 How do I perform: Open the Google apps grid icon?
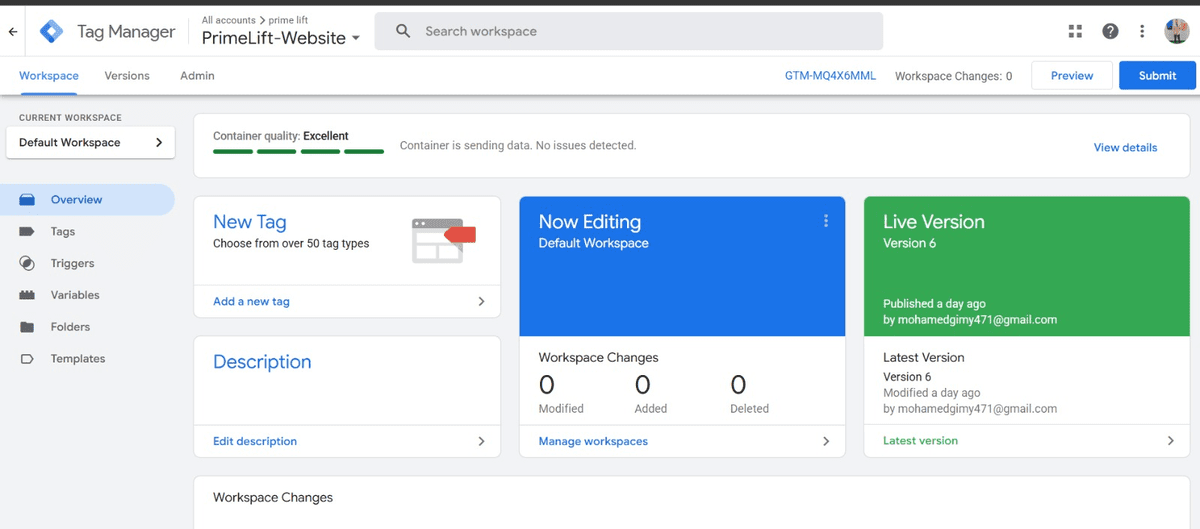point(1075,31)
